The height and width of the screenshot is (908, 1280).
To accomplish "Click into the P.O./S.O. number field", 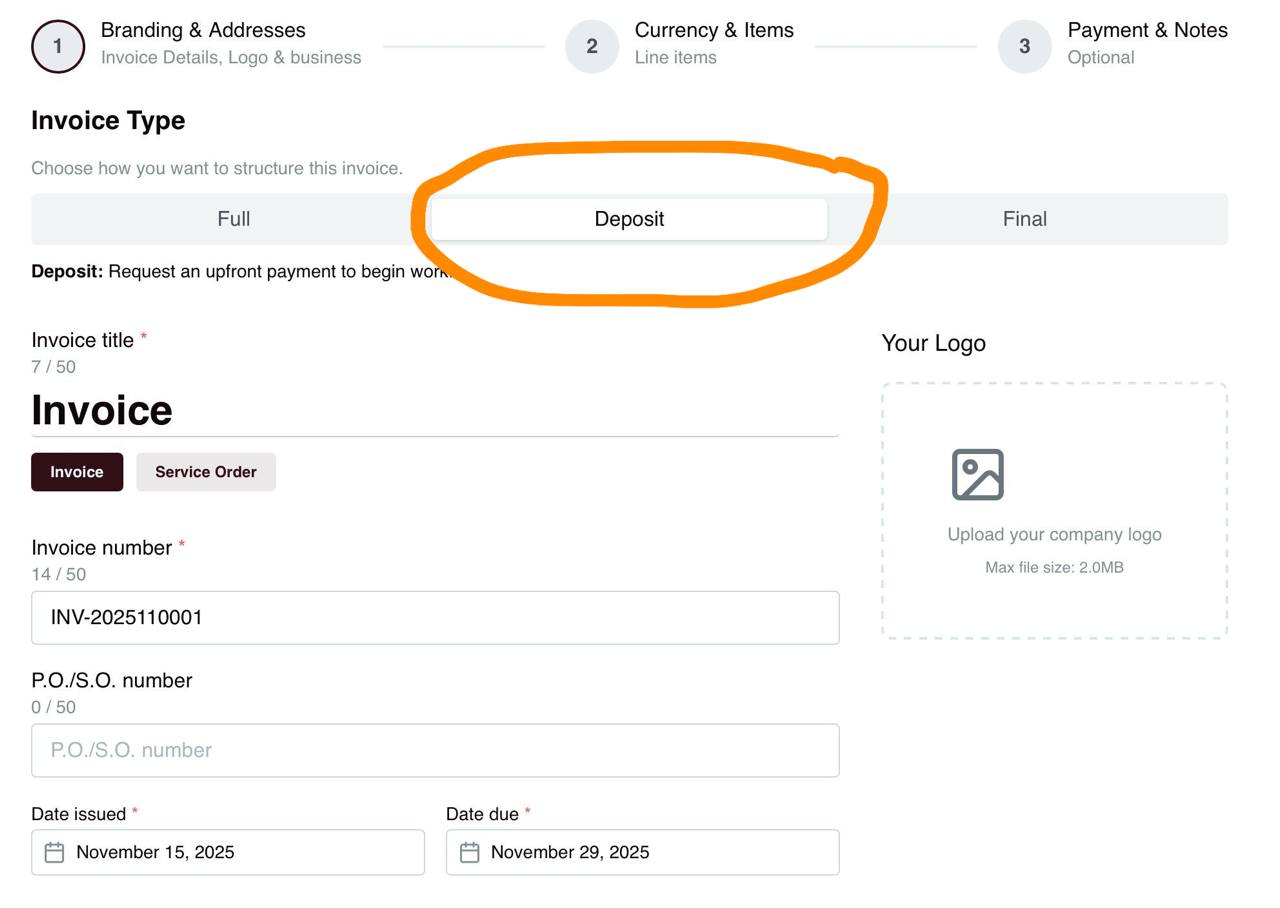I will [x=435, y=750].
